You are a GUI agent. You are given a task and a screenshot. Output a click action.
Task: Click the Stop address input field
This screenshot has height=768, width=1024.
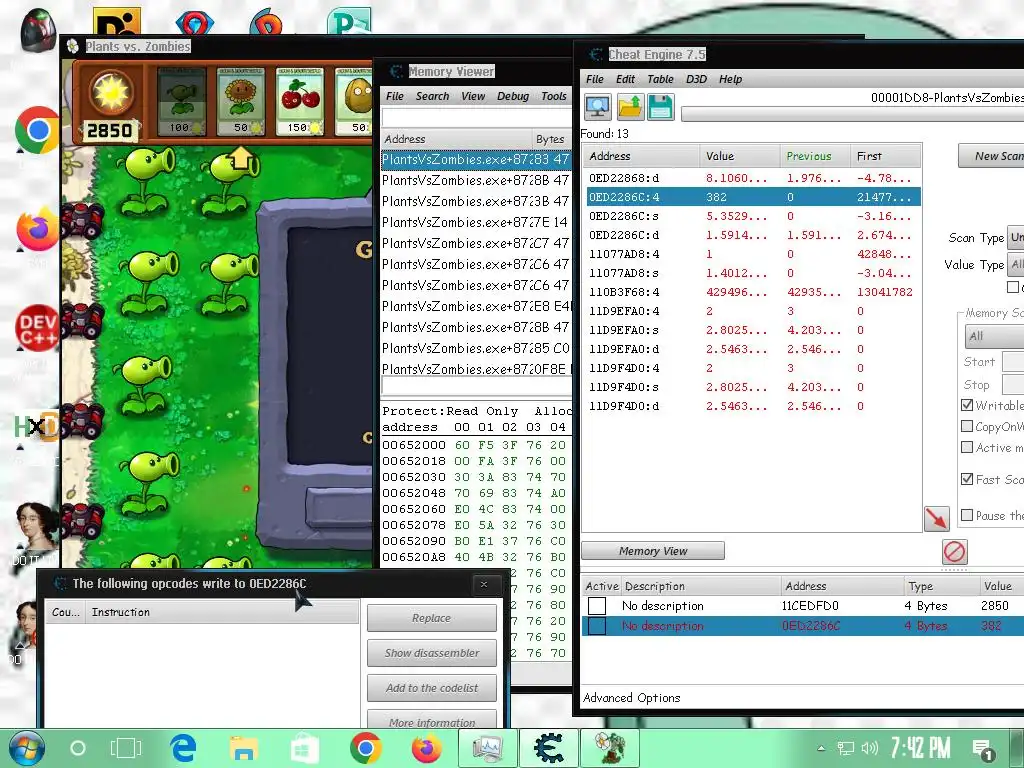[1013, 385]
